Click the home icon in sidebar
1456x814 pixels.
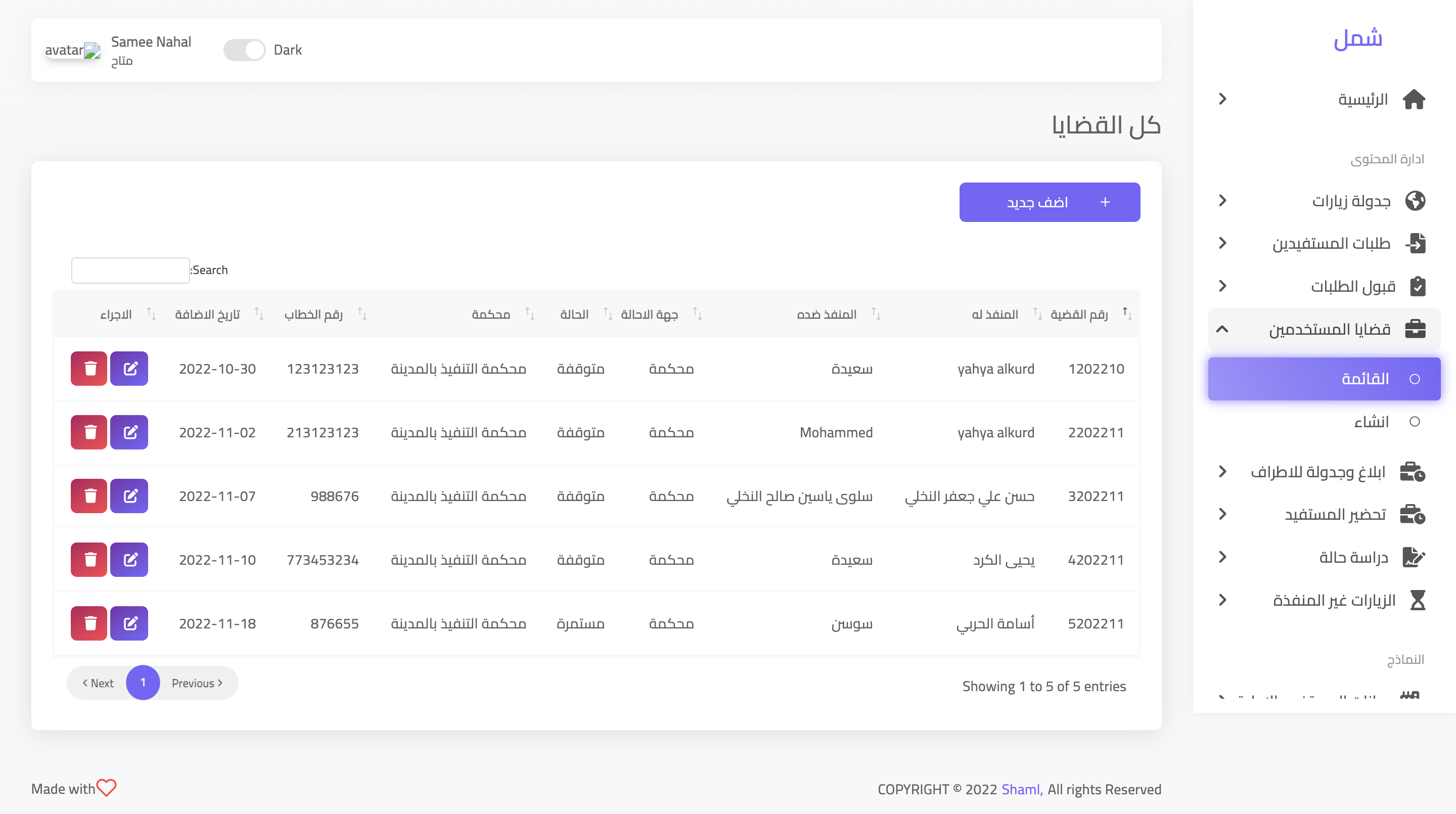point(1414,100)
